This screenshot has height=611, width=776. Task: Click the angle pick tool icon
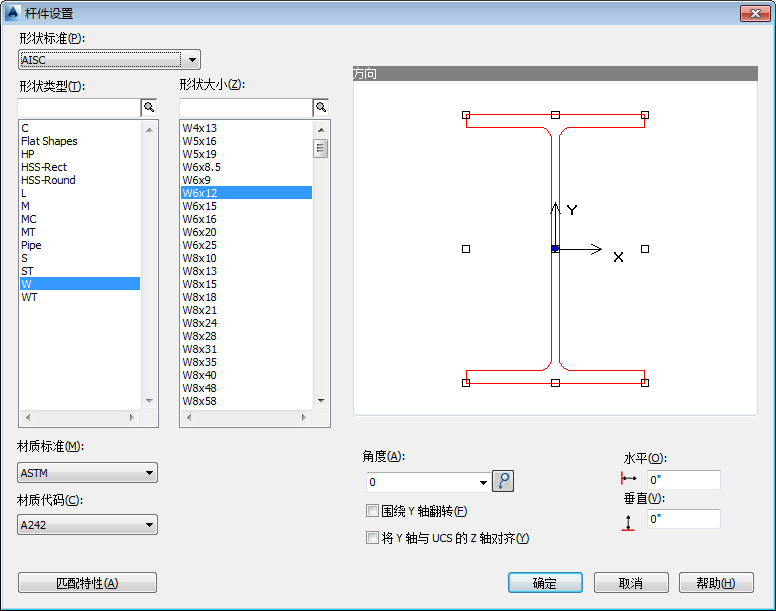503,481
